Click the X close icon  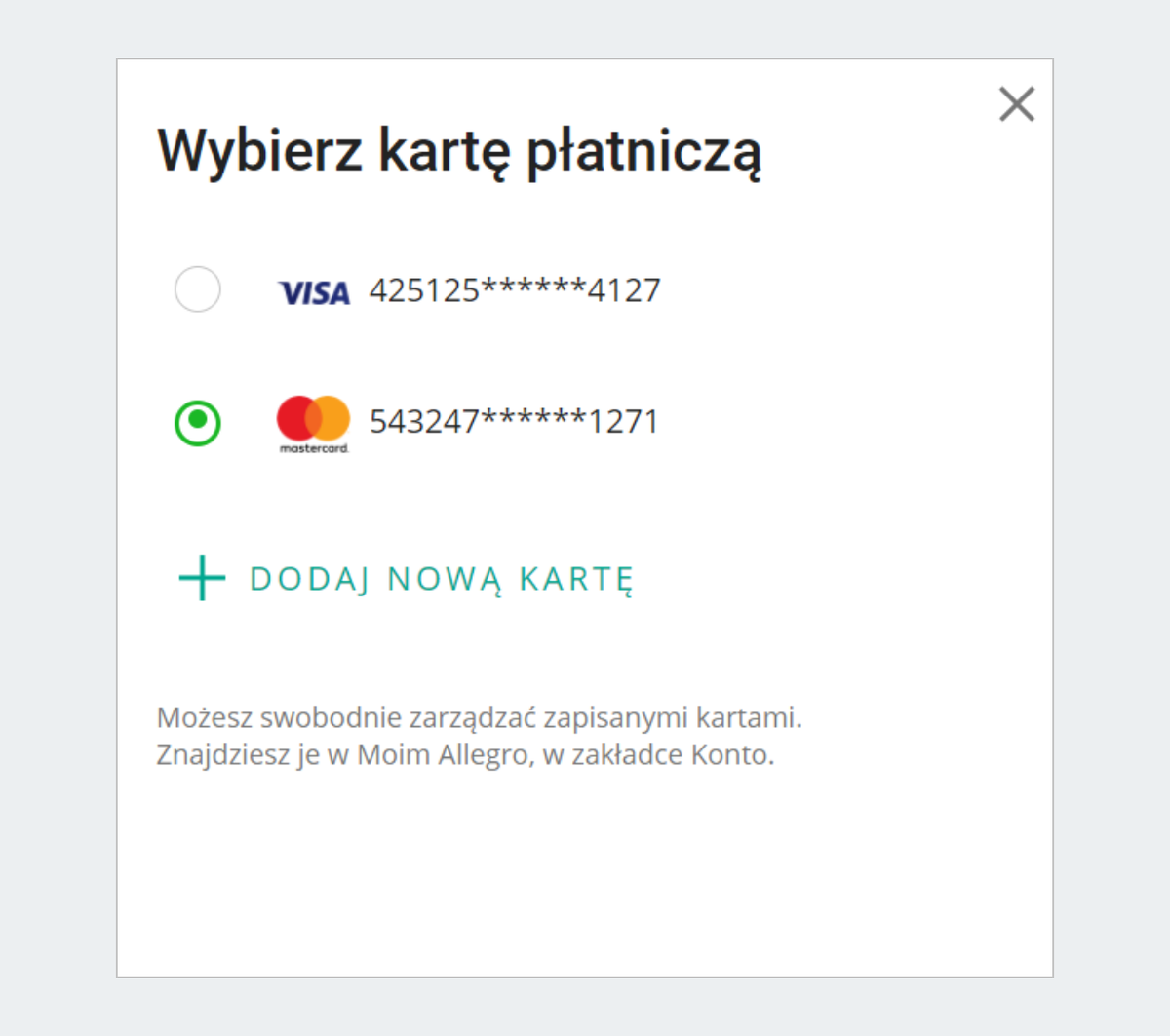[1017, 104]
